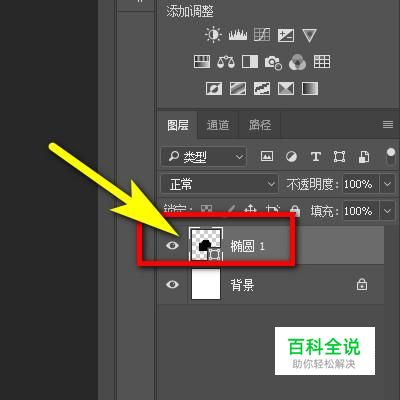Viewport: 400px width, 400px height.
Task: Click the 椭圆 1 layer name
Action: tap(247, 246)
